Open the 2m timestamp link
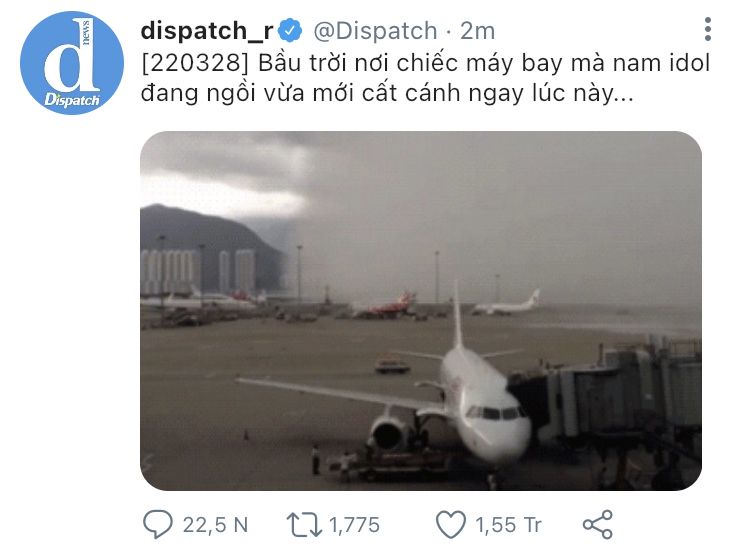This screenshot has height=547, width=750. tap(477, 31)
